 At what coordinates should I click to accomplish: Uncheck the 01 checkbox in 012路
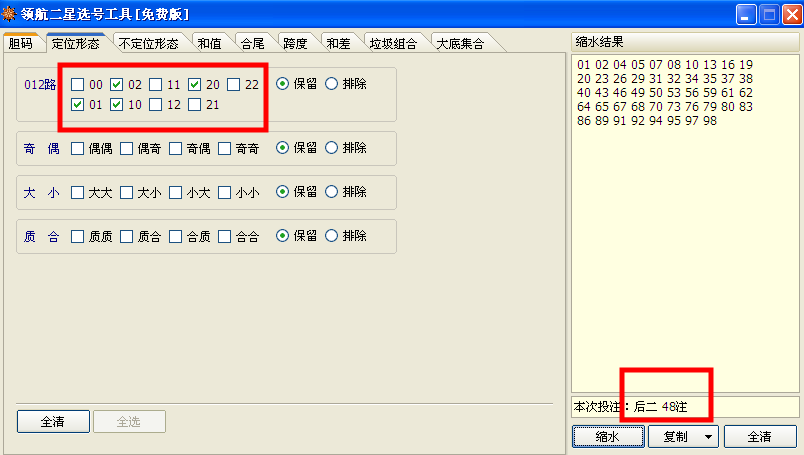tap(77, 105)
